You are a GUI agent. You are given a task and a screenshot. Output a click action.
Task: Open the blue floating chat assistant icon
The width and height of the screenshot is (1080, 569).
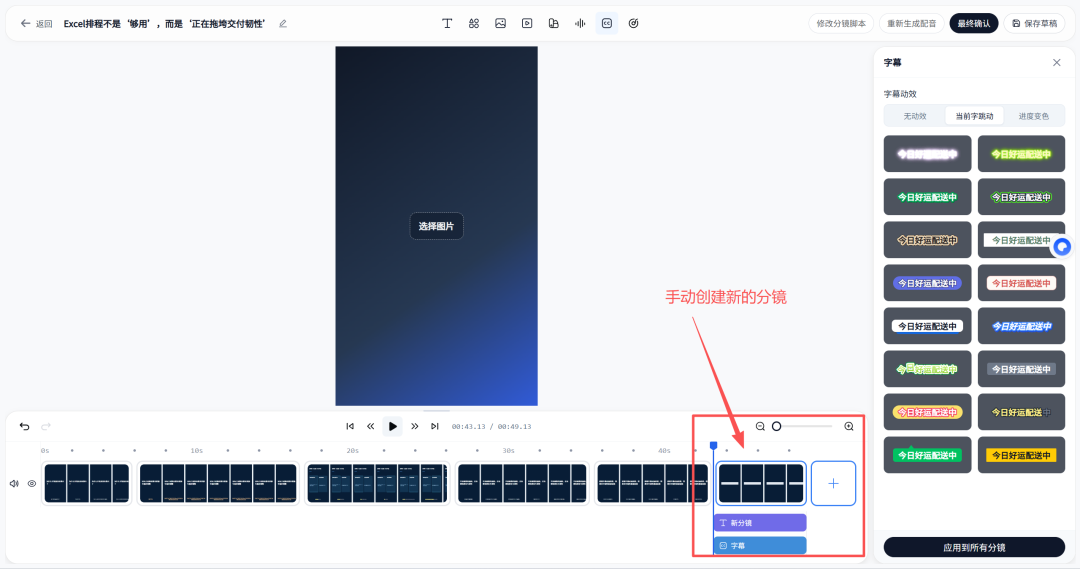click(1062, 246)
